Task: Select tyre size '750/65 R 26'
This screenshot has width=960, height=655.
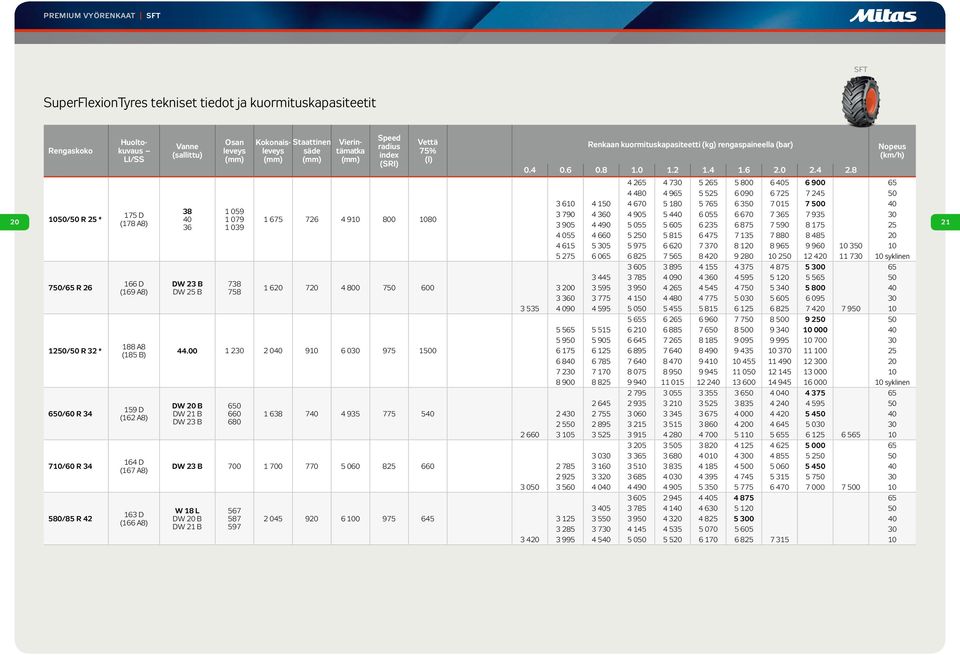Action: point(70,288)
